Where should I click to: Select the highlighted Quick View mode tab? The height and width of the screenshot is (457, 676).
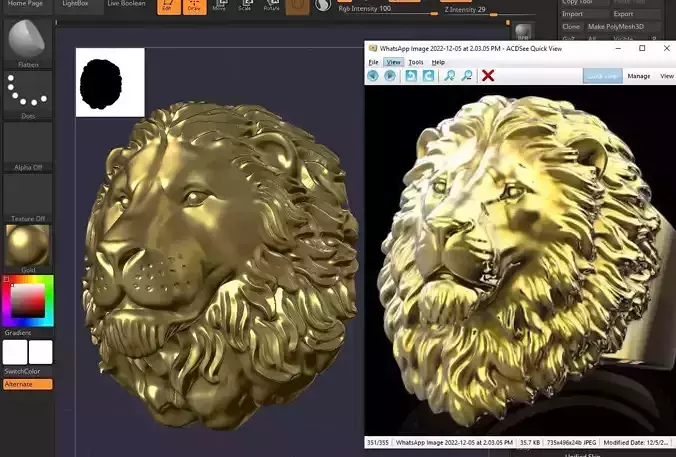coord(602,76)
